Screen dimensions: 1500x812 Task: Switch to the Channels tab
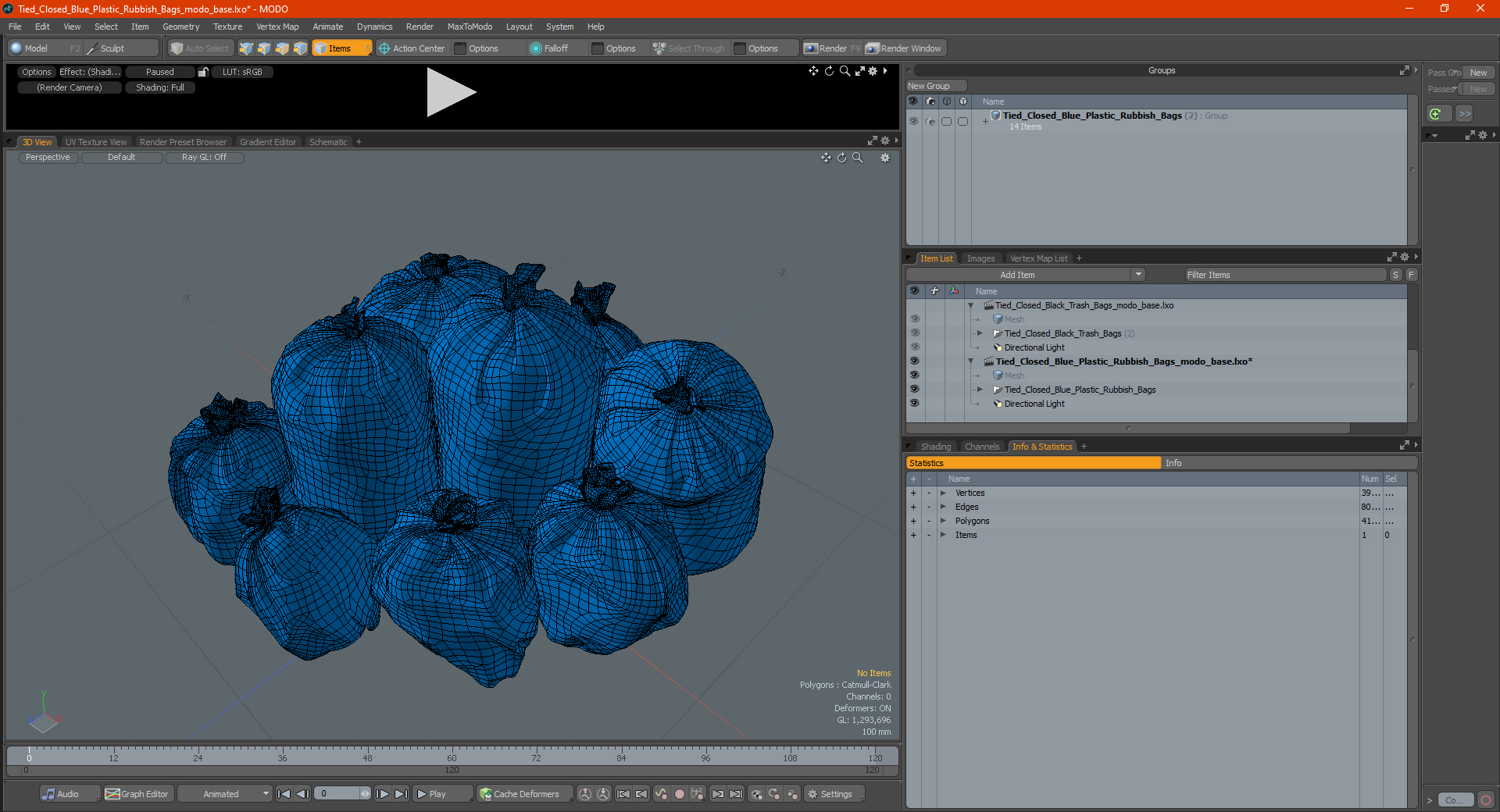[x=982, y=447]
